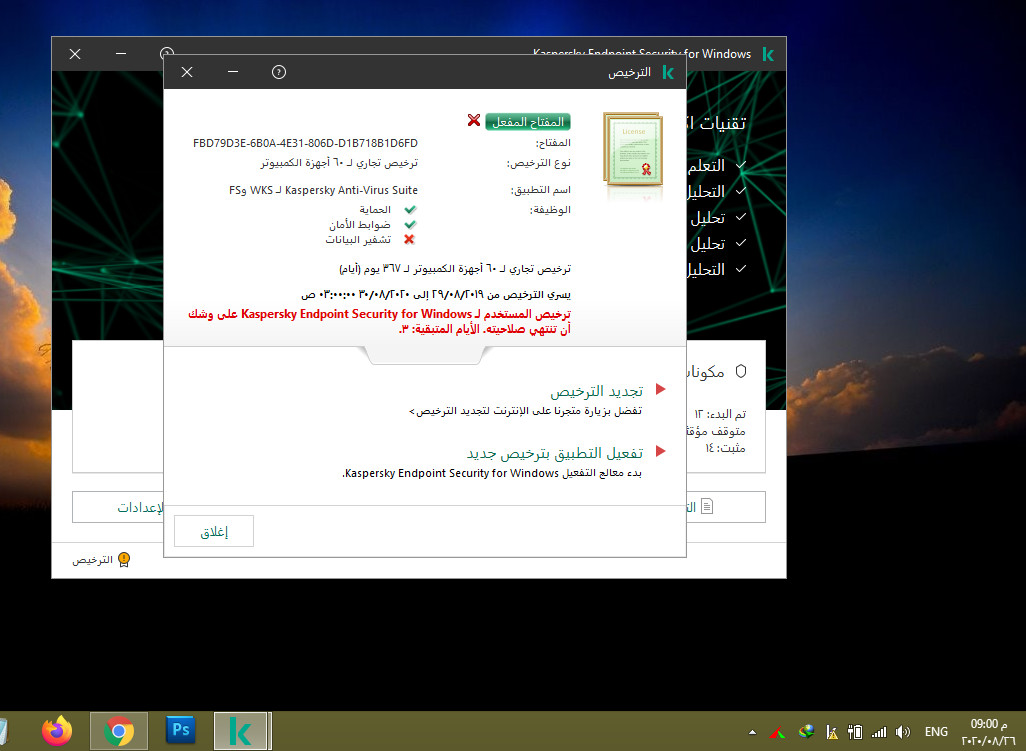Click red arrow beside Renew license
The width and height of the screenshot is (1026, 751).
tap(660, 388)
